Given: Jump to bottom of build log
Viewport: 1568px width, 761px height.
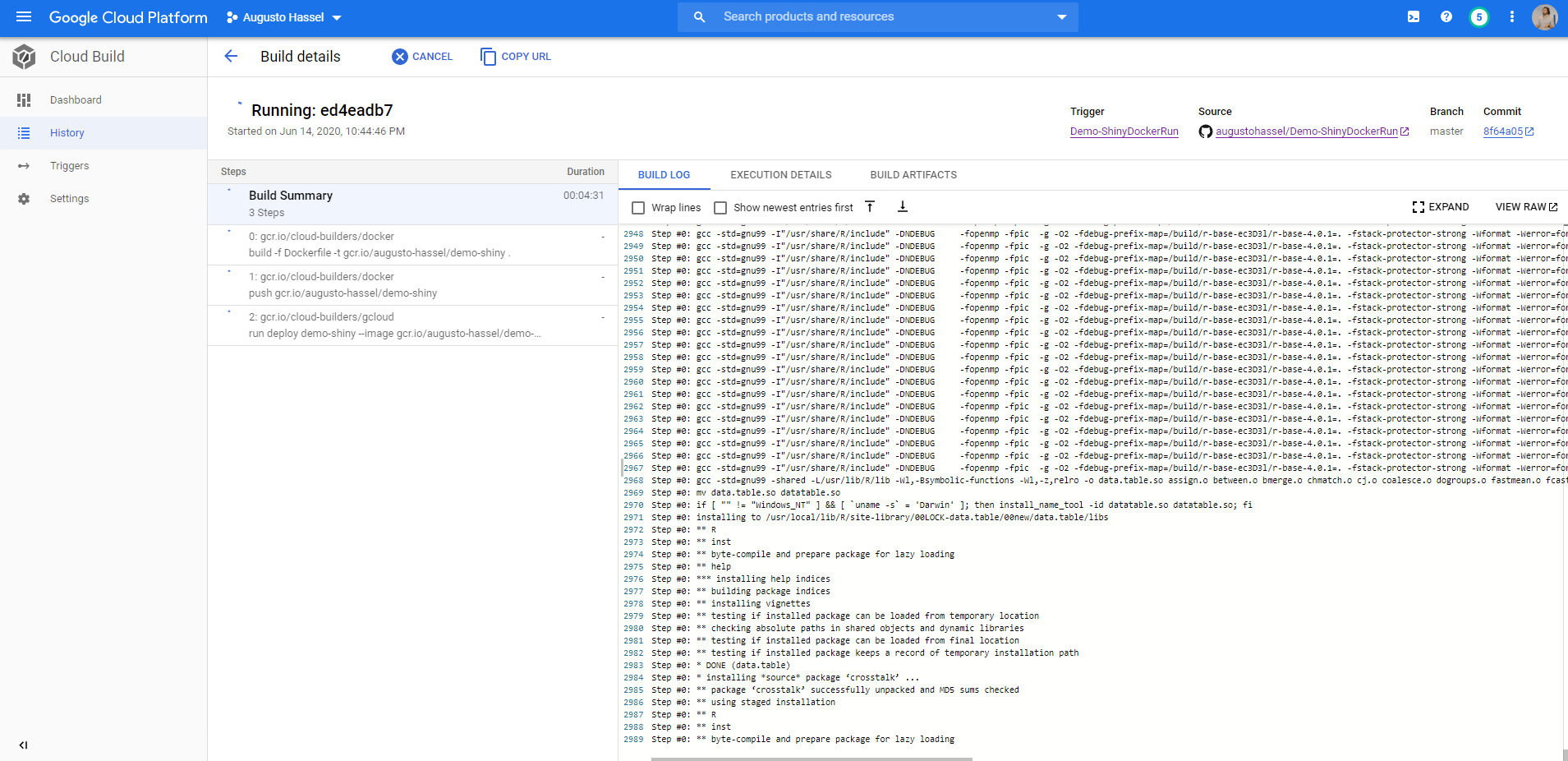Looking at the screenshot, I should tap(902, 207).
